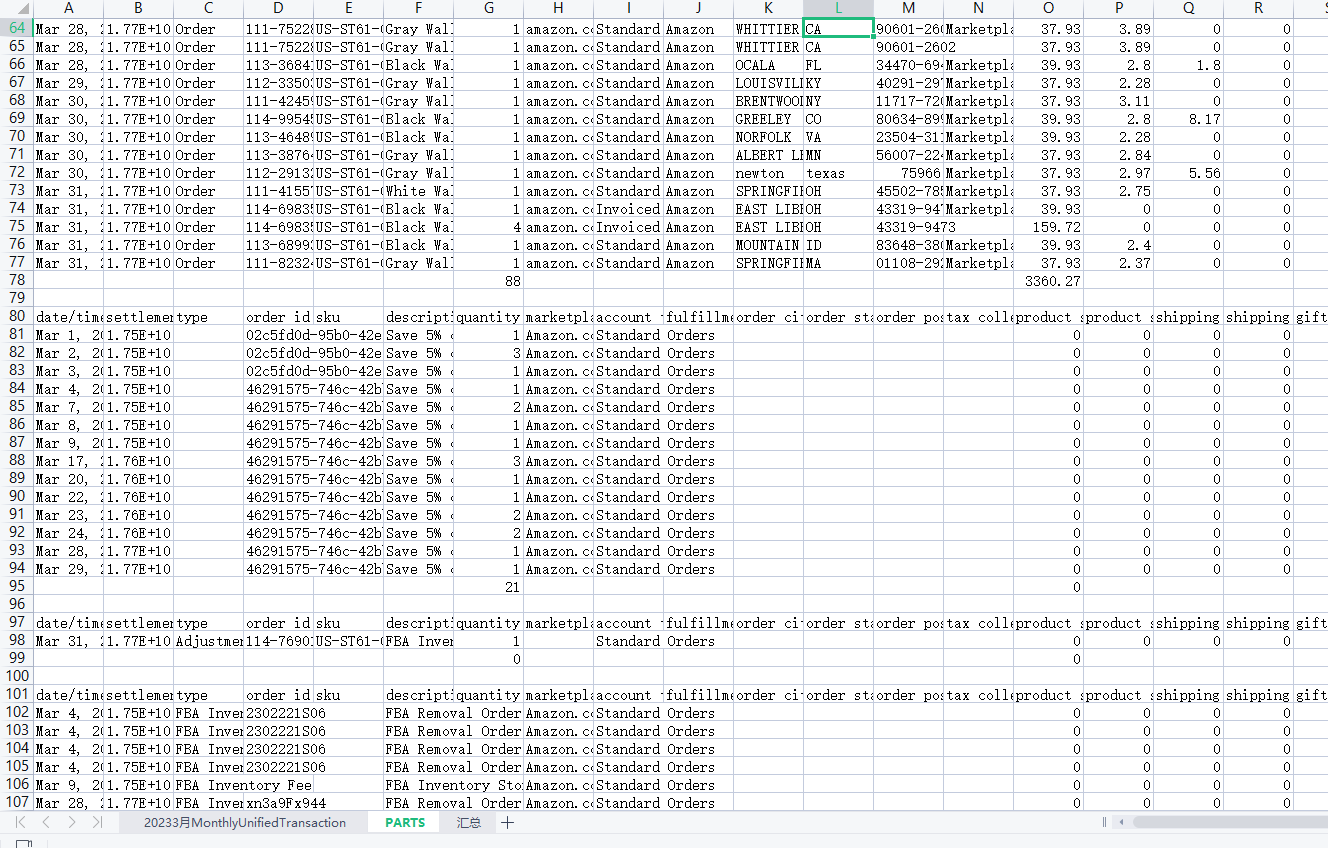This screenshot has height=848, width=1328.
Task: Jump to the last sheet using navigation arrow
Action: click(97, 822)
